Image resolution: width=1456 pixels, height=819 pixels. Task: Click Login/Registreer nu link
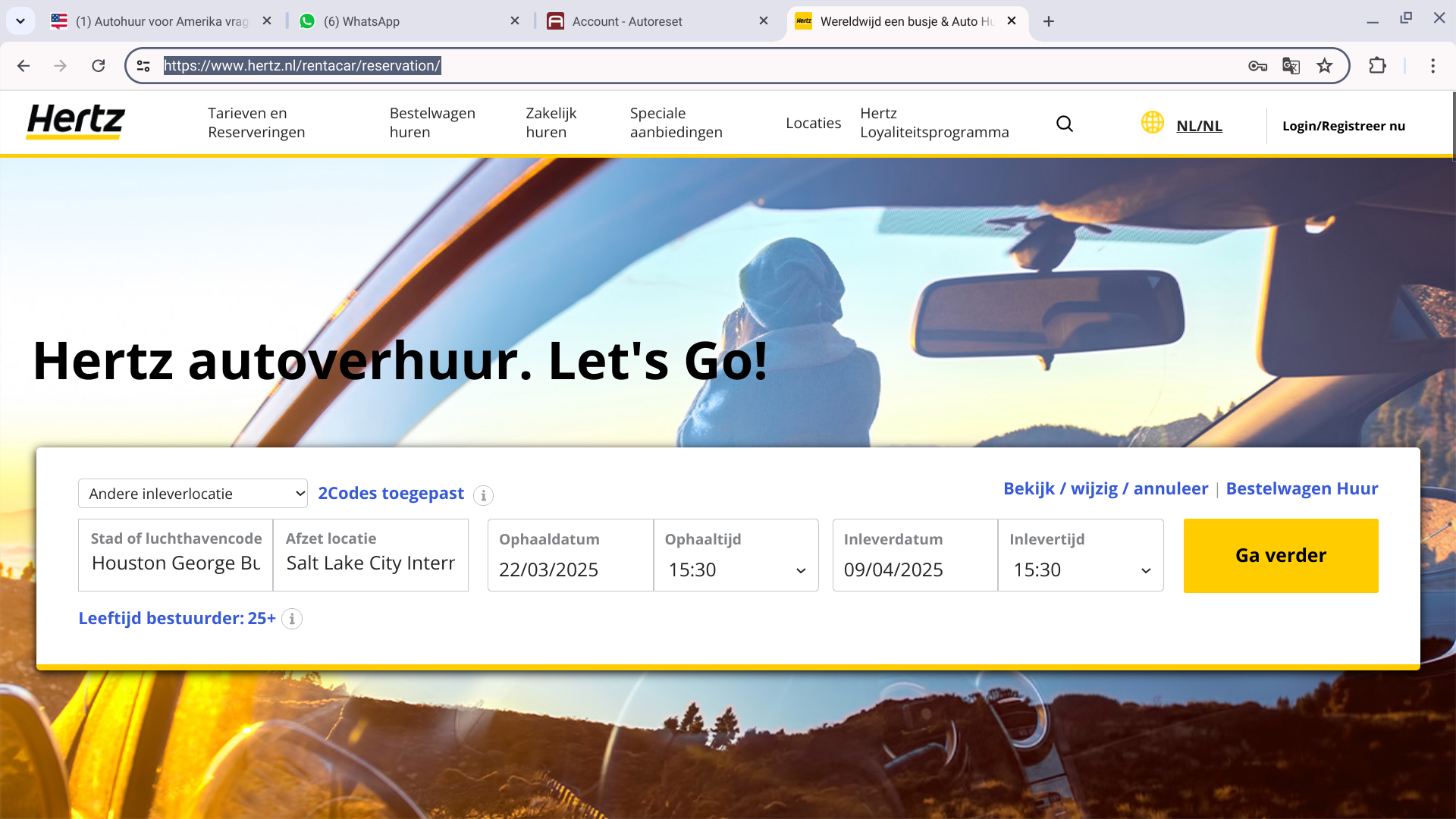click(x=1343, y=126)
